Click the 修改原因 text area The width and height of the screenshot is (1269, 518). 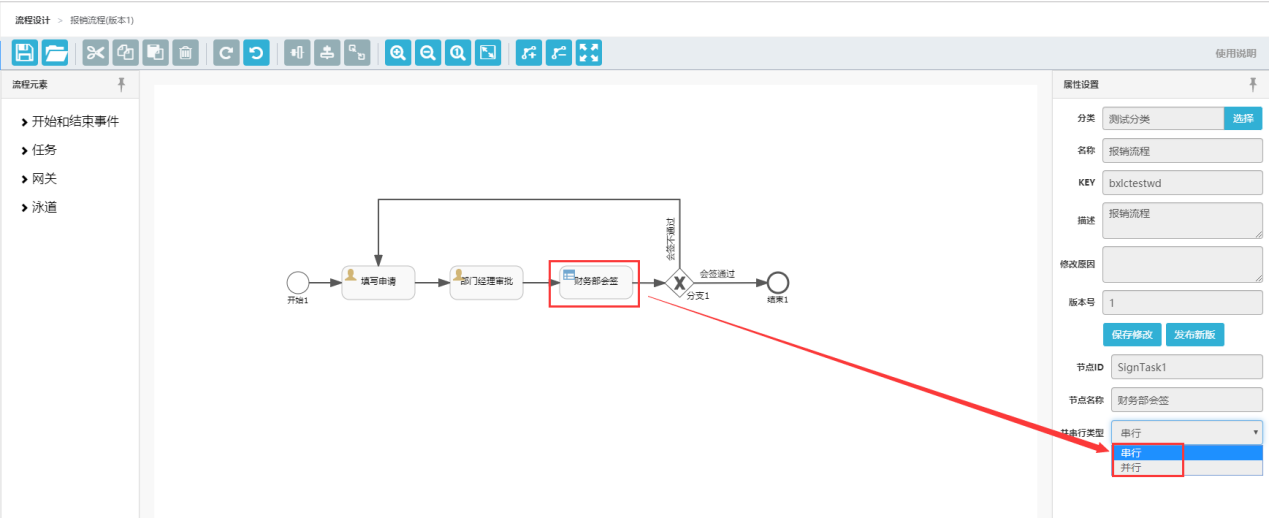tap(1183, 265)
